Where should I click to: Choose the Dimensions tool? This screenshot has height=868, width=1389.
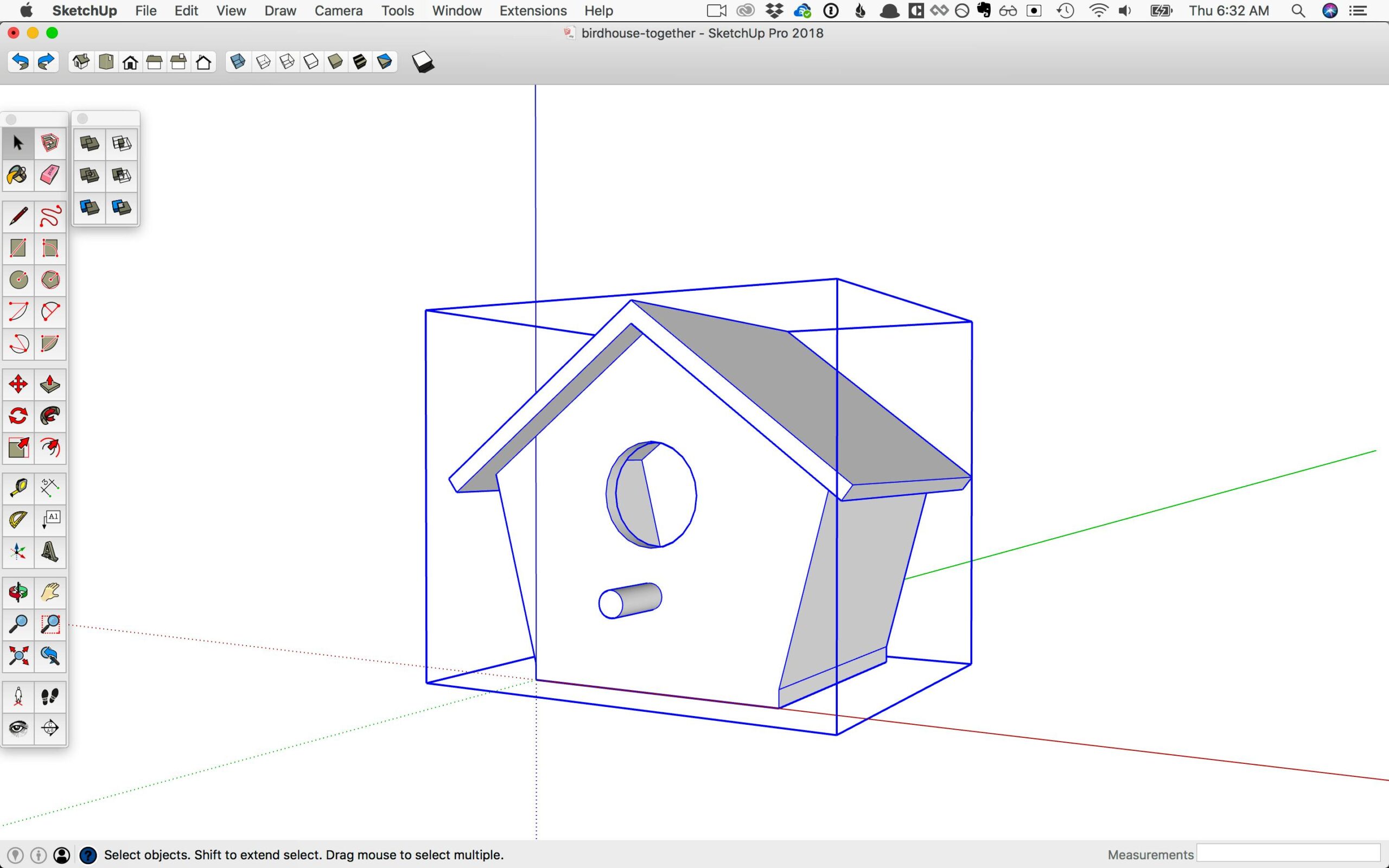click(50, 488)
